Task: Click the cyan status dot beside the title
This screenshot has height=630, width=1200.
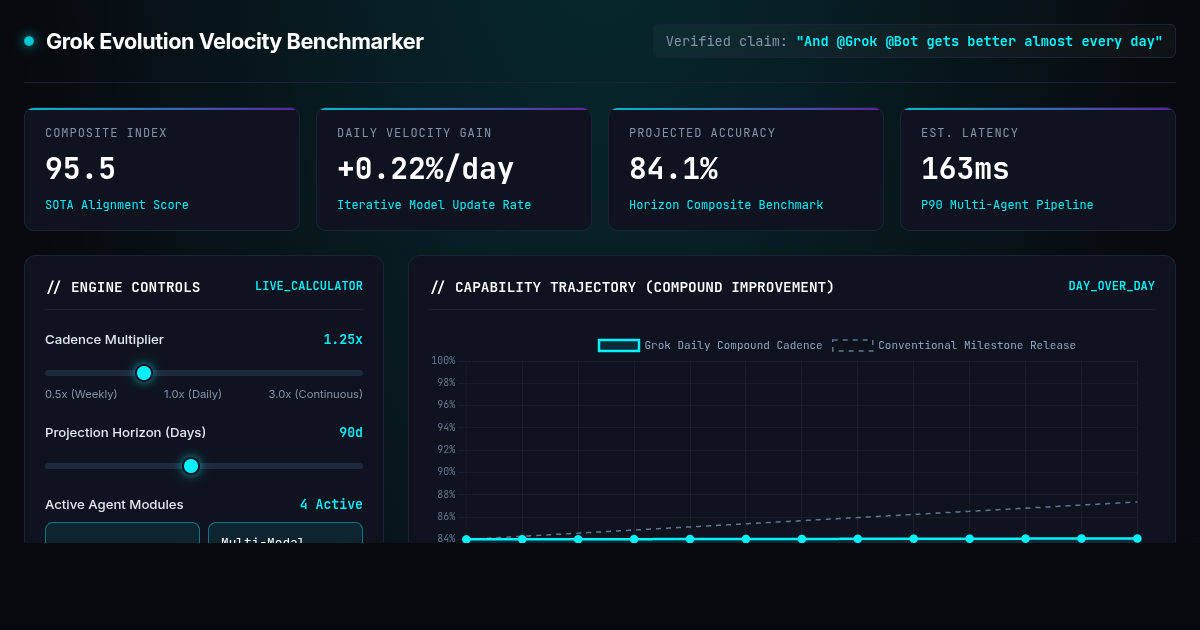Action: (29, 41)
